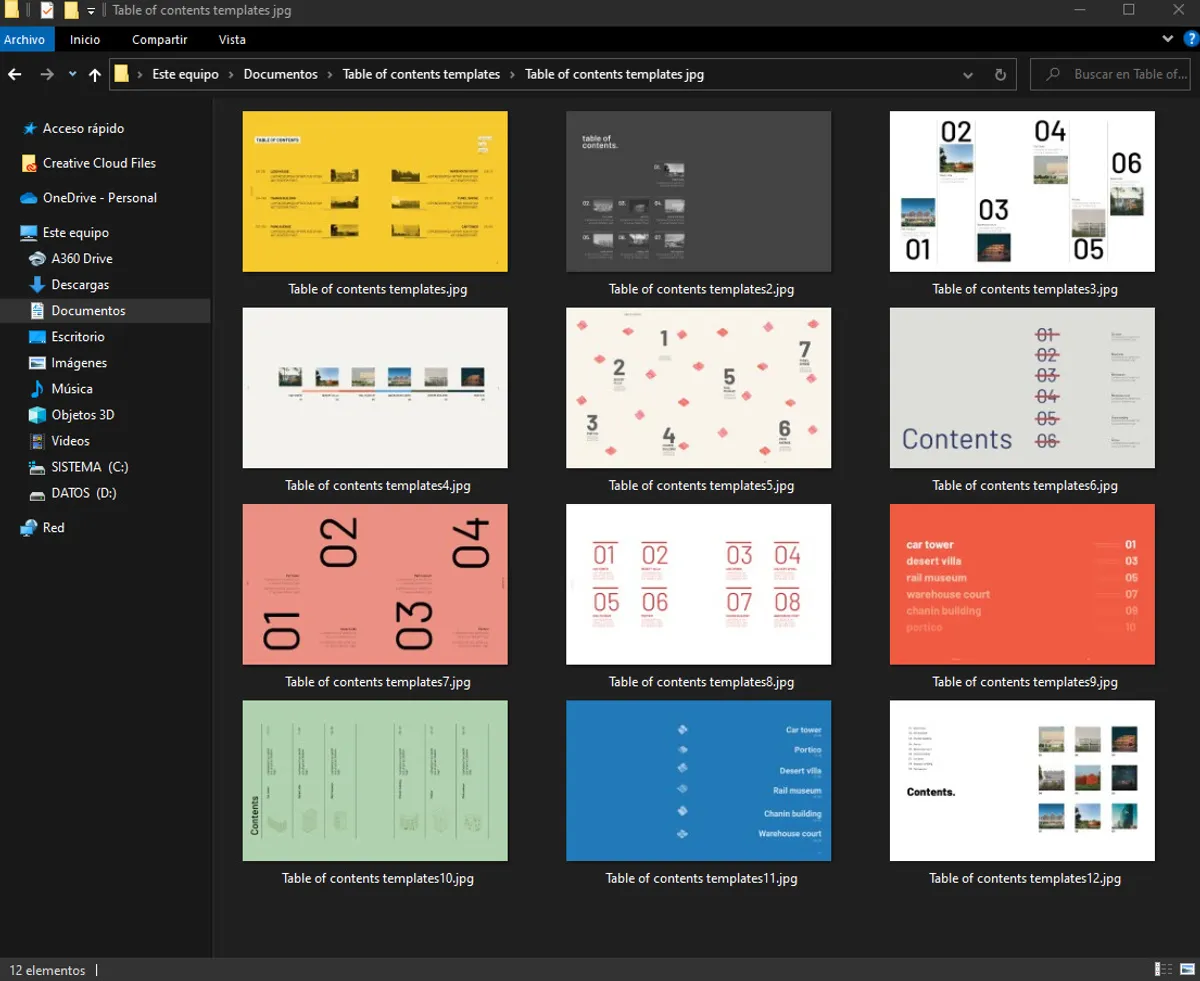
Task: Open the Customize Quick Access Toolbar menu
Action: coord(90,11)
